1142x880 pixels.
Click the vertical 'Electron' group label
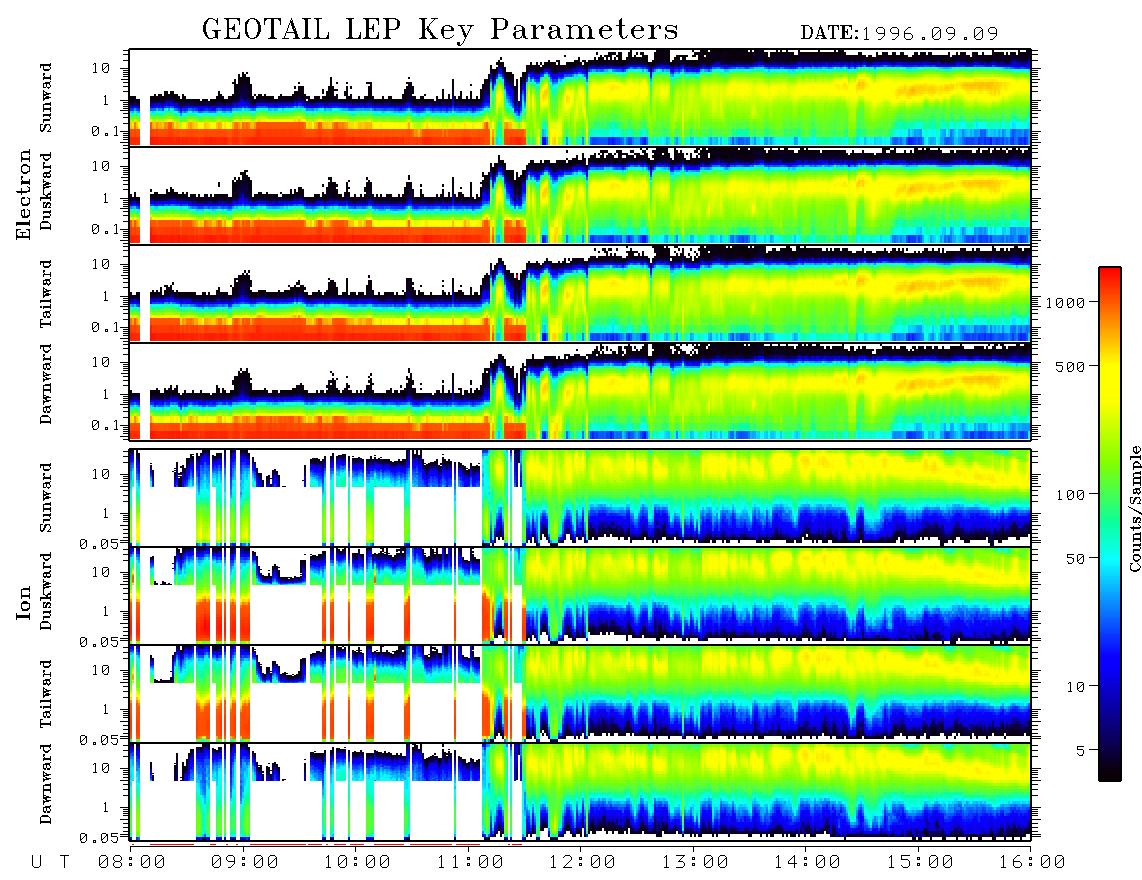pos(24,195)
